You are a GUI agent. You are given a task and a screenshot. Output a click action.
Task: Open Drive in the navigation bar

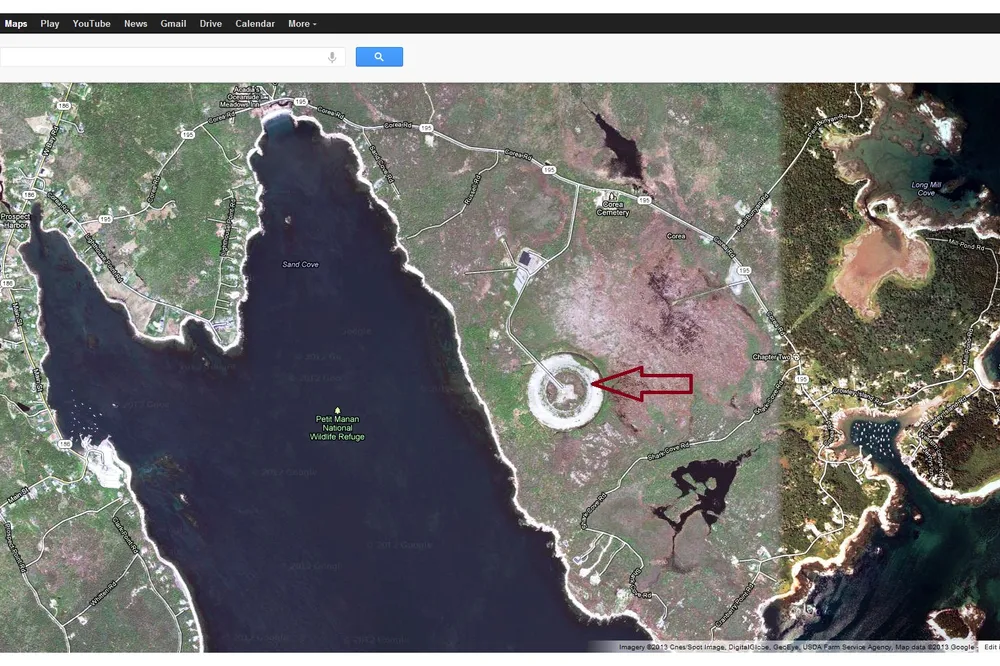[211, 23]
